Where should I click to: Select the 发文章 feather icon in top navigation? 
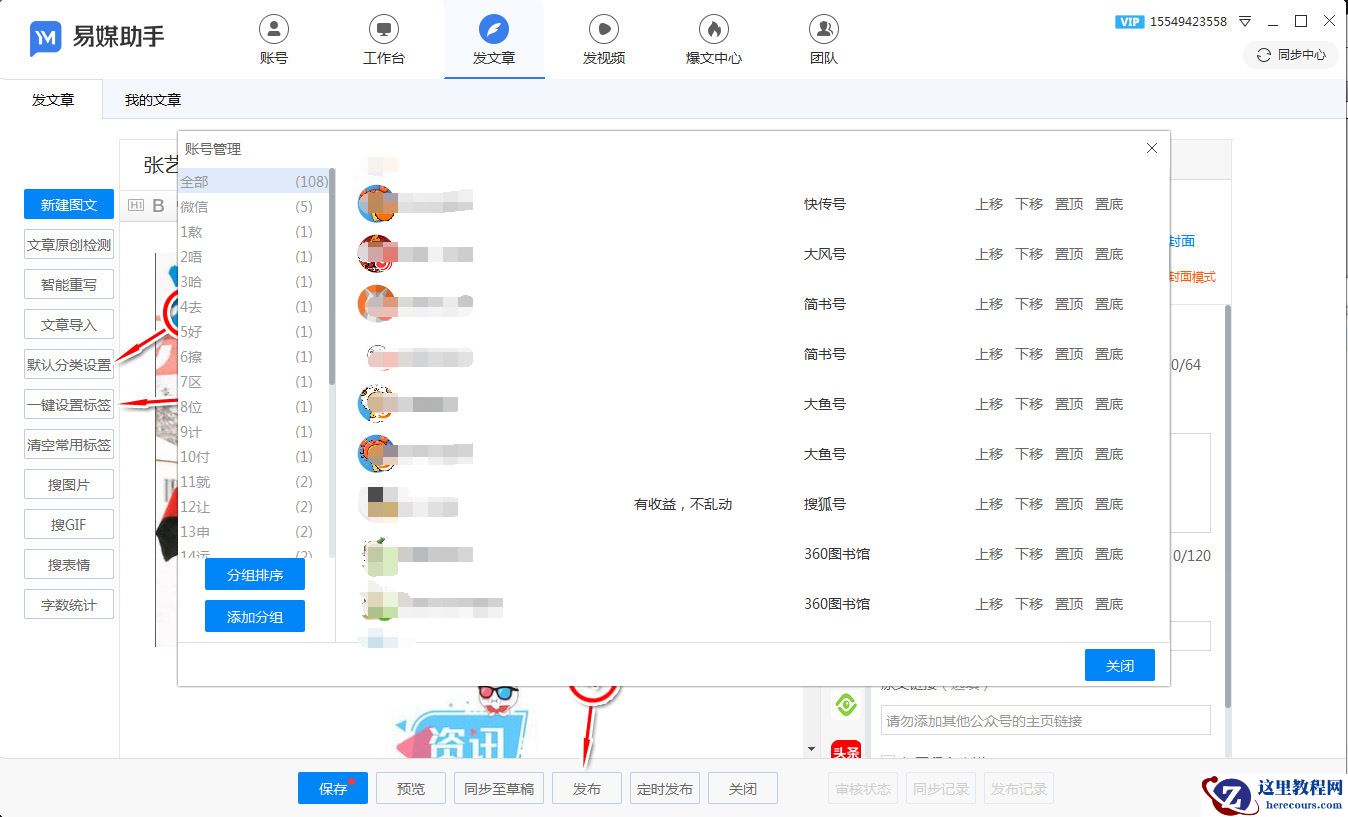click(494, 28)
